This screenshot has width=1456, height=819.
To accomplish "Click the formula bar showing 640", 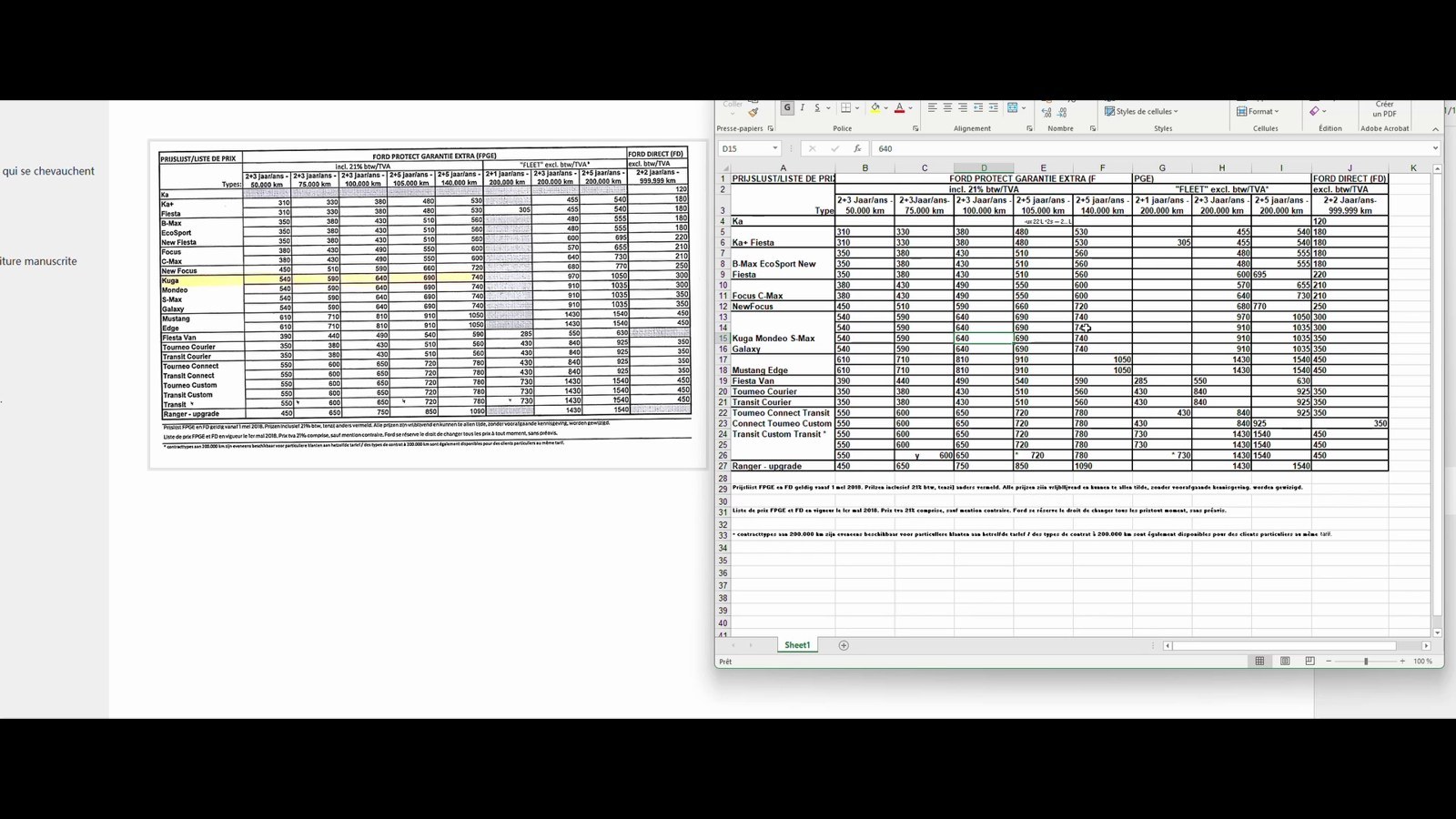I will coord(1150,148).
